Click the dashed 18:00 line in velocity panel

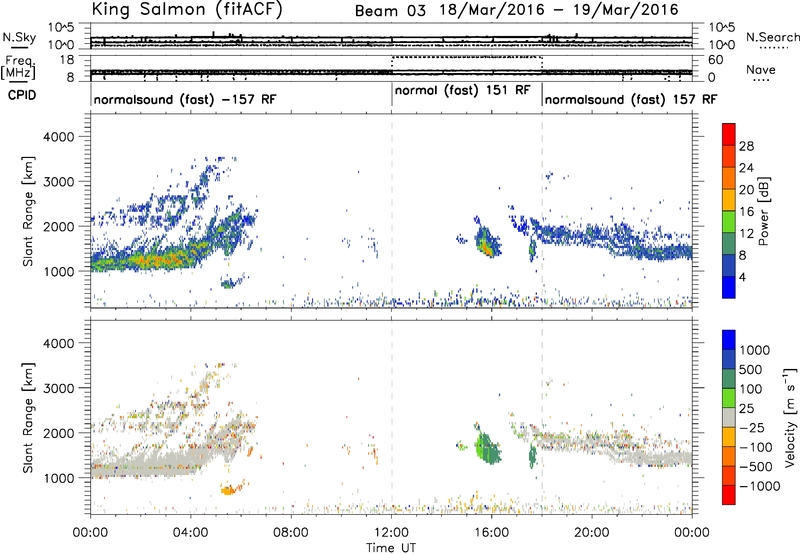(542, 417)
